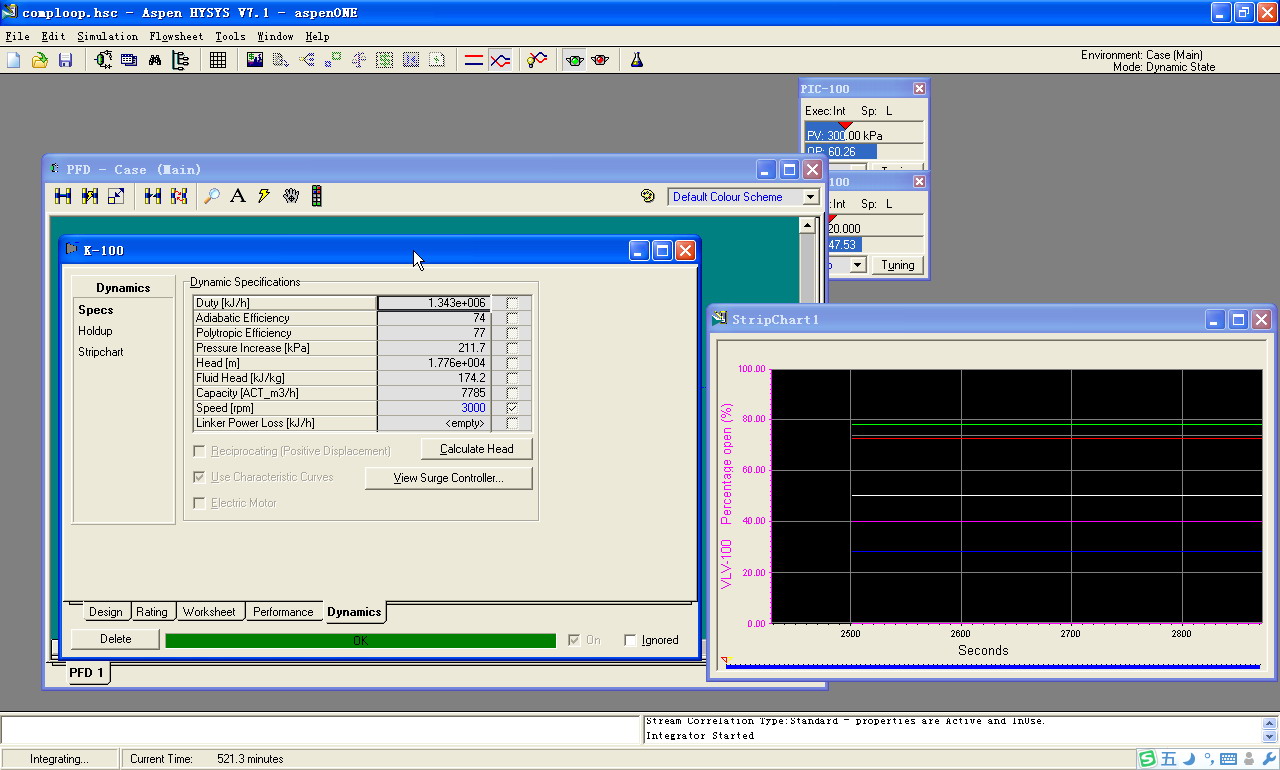
Task: Open the Flowsheet menu
Action: pos(176,36)
